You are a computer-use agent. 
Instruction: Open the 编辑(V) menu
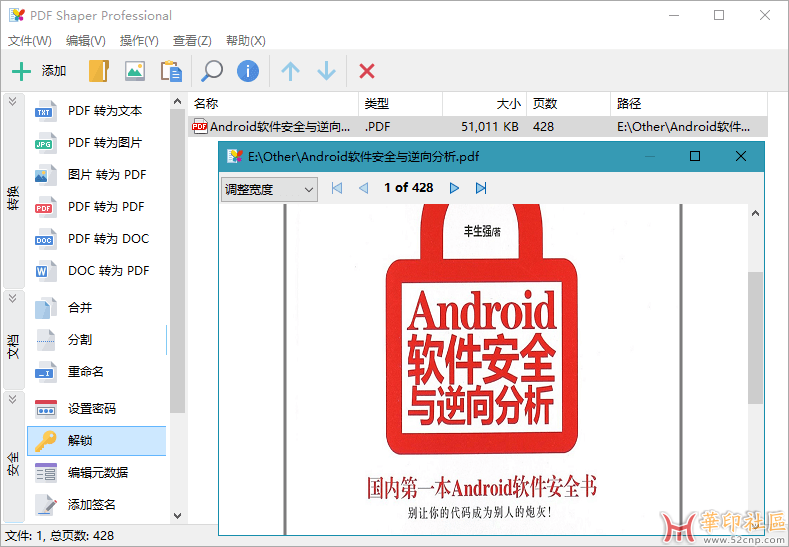click(86, 41)
